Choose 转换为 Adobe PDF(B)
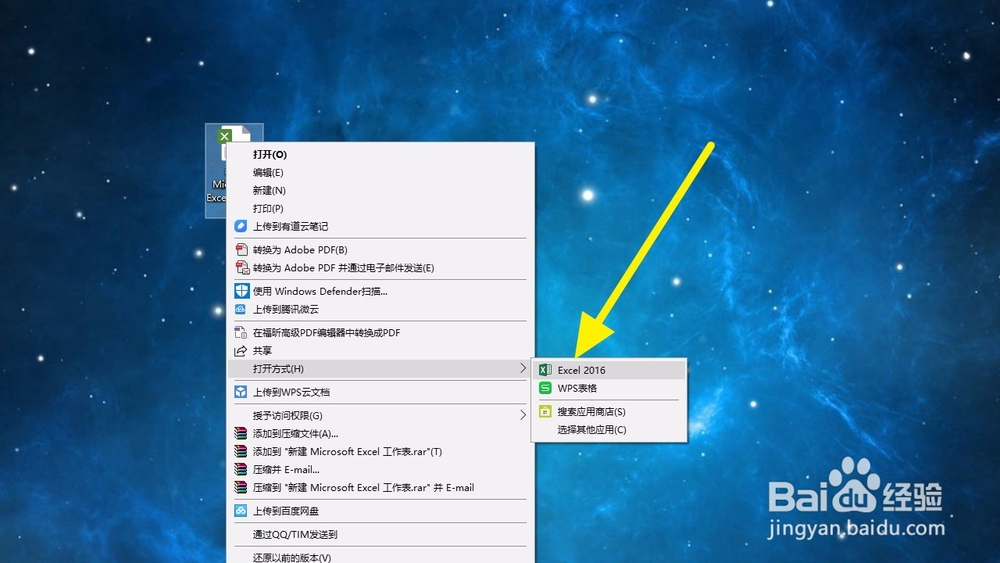Image resolution: width=1000 pixels, height=563 pixels. tap(380, 249)
